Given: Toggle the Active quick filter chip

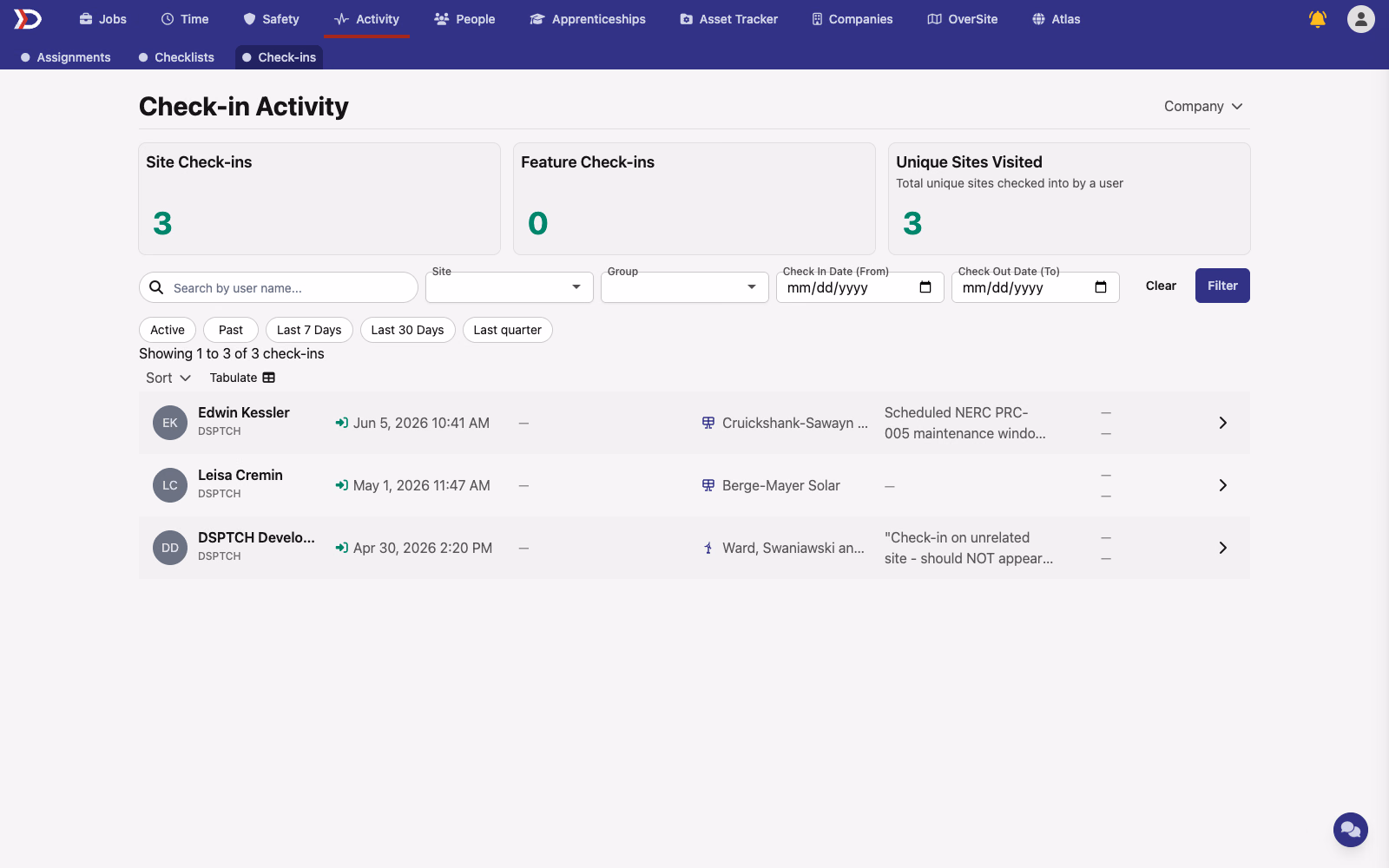Looking at the screenshot, I should click(x=168, y=330).
